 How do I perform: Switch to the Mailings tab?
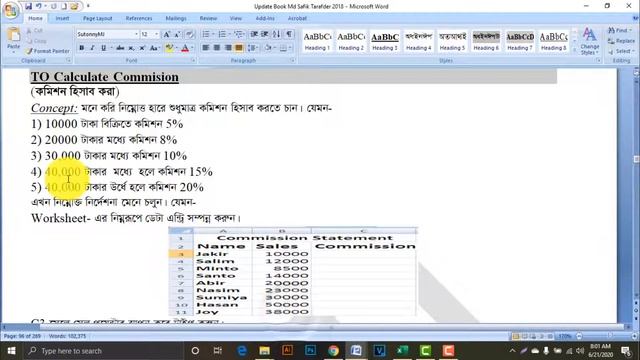176,18
